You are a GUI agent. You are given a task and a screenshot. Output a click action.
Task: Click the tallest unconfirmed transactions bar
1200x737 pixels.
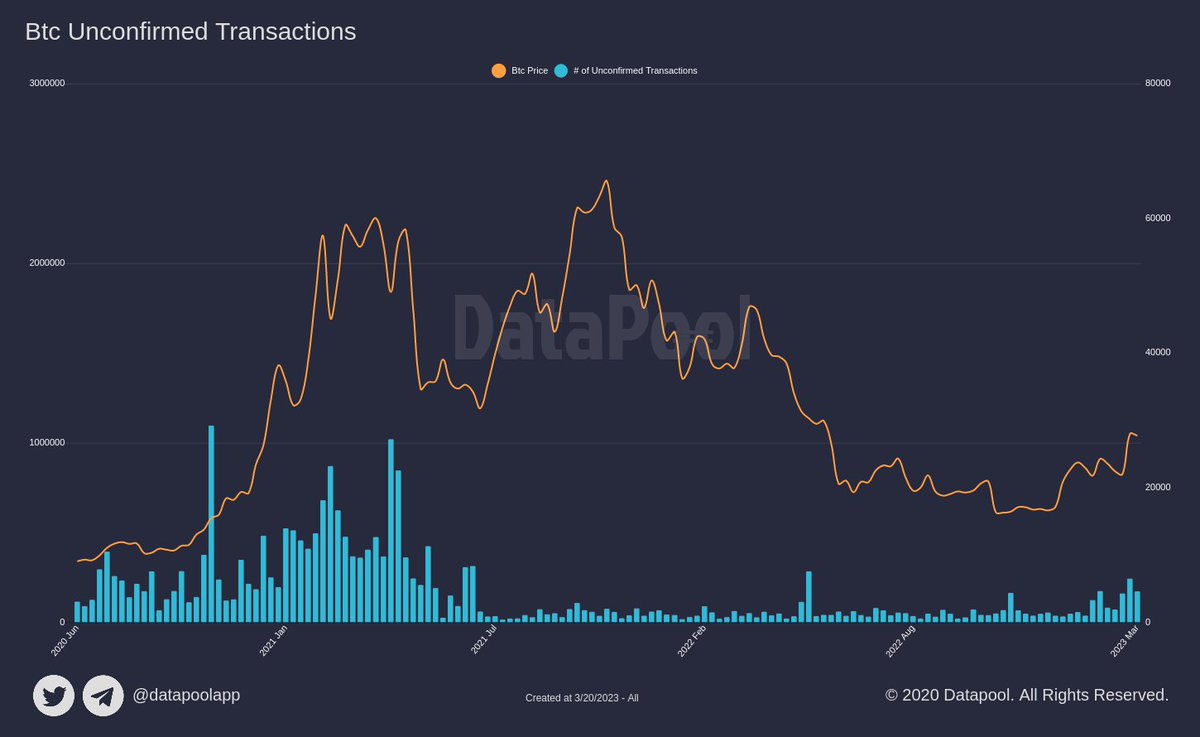click(211, 524)
